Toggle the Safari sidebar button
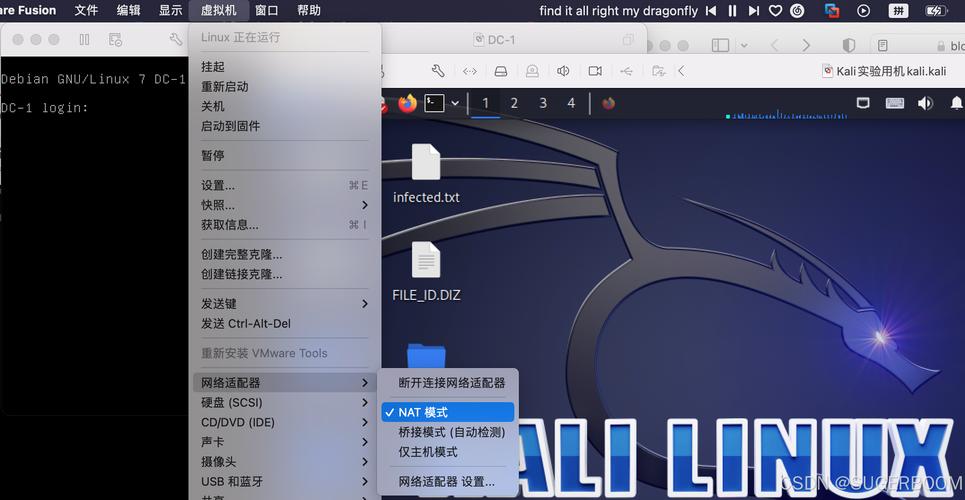This screenshot has height=500, width=965. tap(720, 45)
